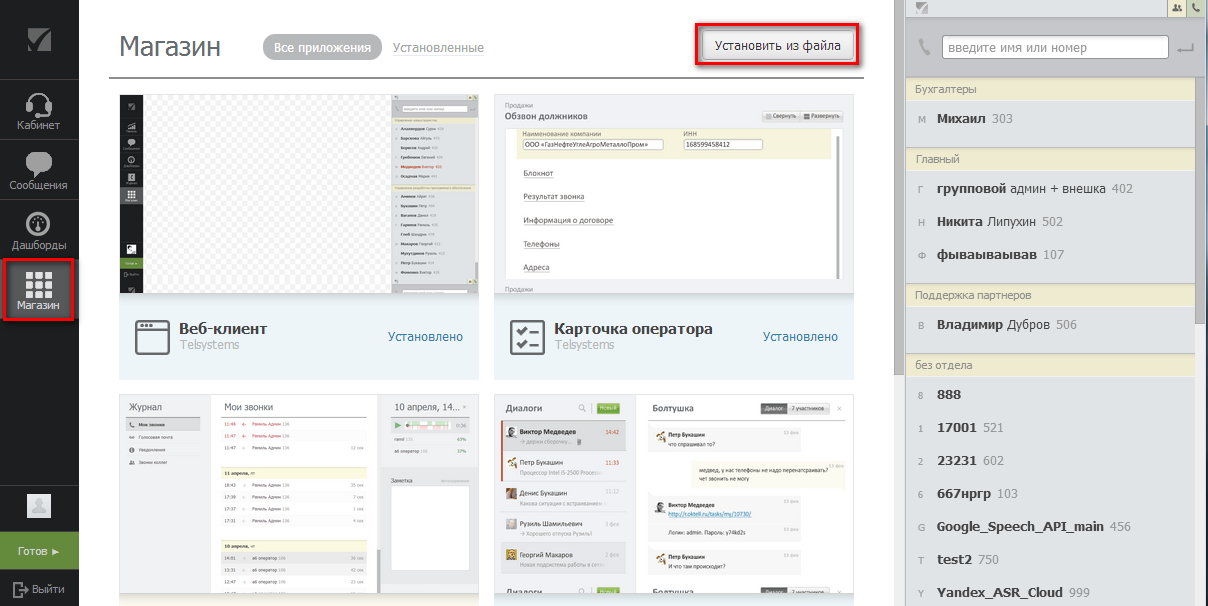
Task: Click the Установить из файла button
Action: 778,46
